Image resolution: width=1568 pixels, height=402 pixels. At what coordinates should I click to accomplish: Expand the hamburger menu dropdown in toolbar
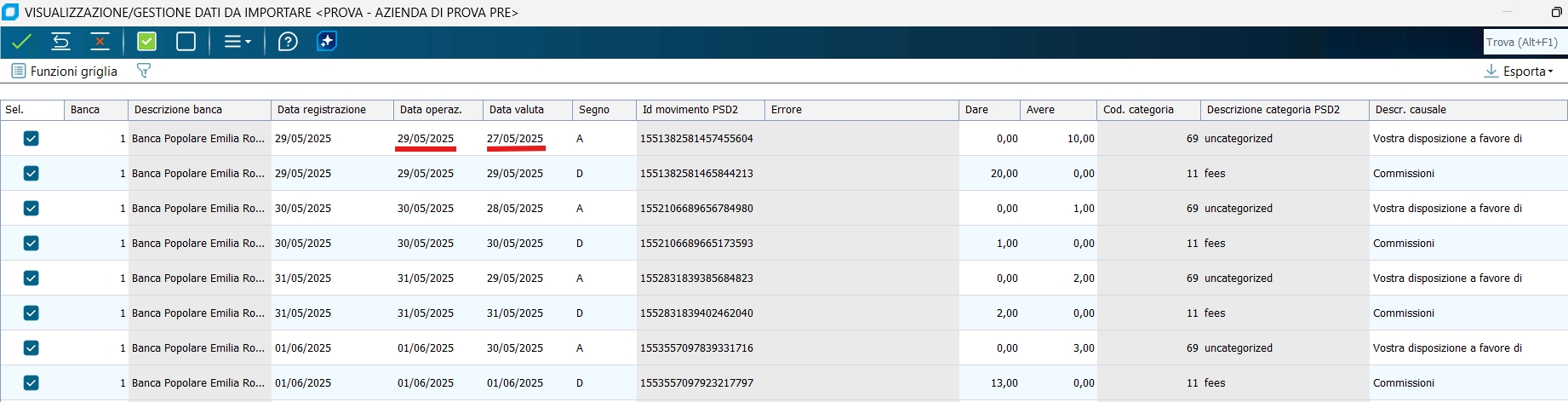pyautogui.click(x=237, y=42)
